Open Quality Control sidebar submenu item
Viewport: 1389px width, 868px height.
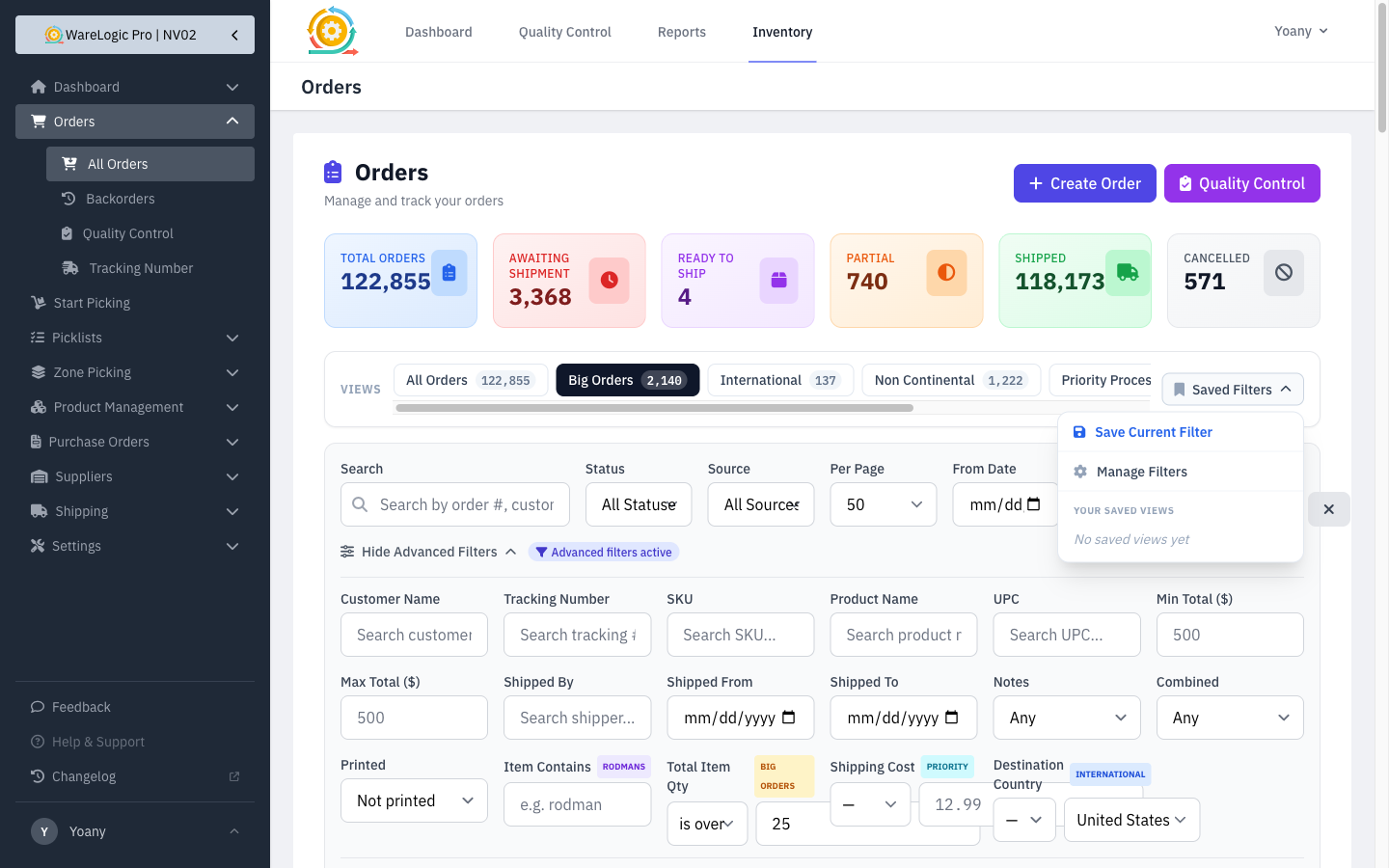[150, 233]
